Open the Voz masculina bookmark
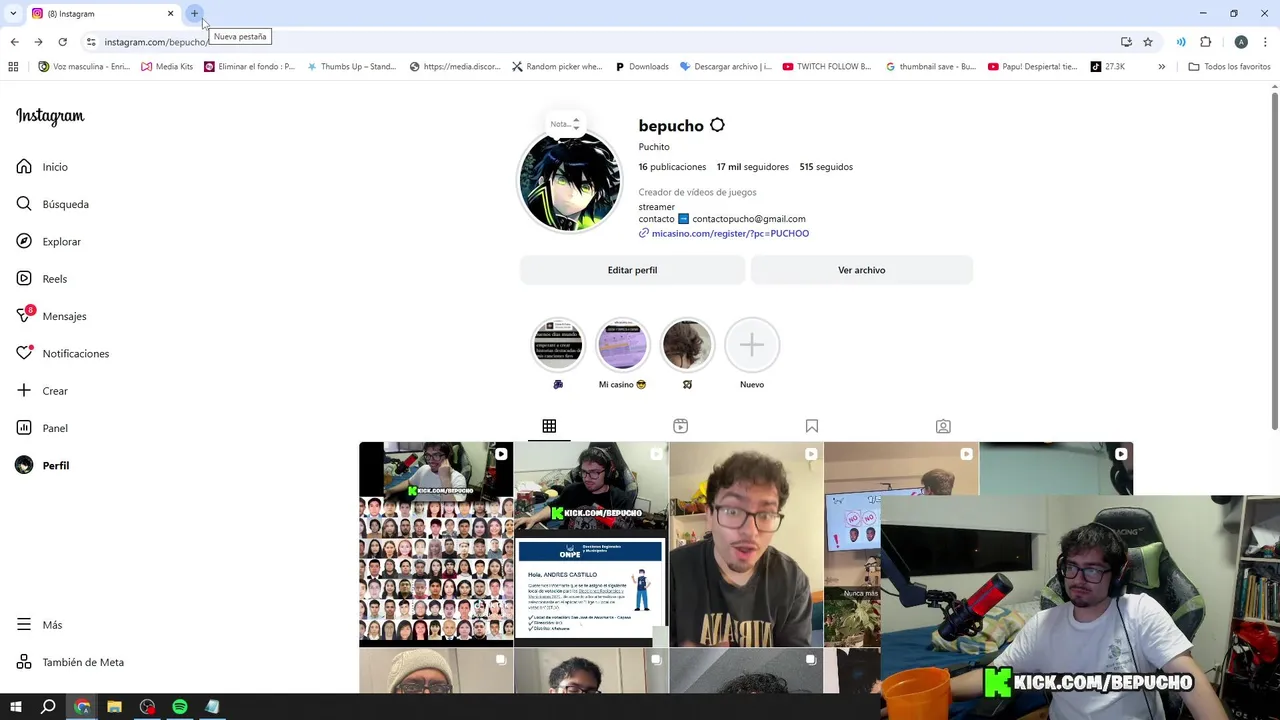The height and width of the screenshot is (720, 1280). 84,67
